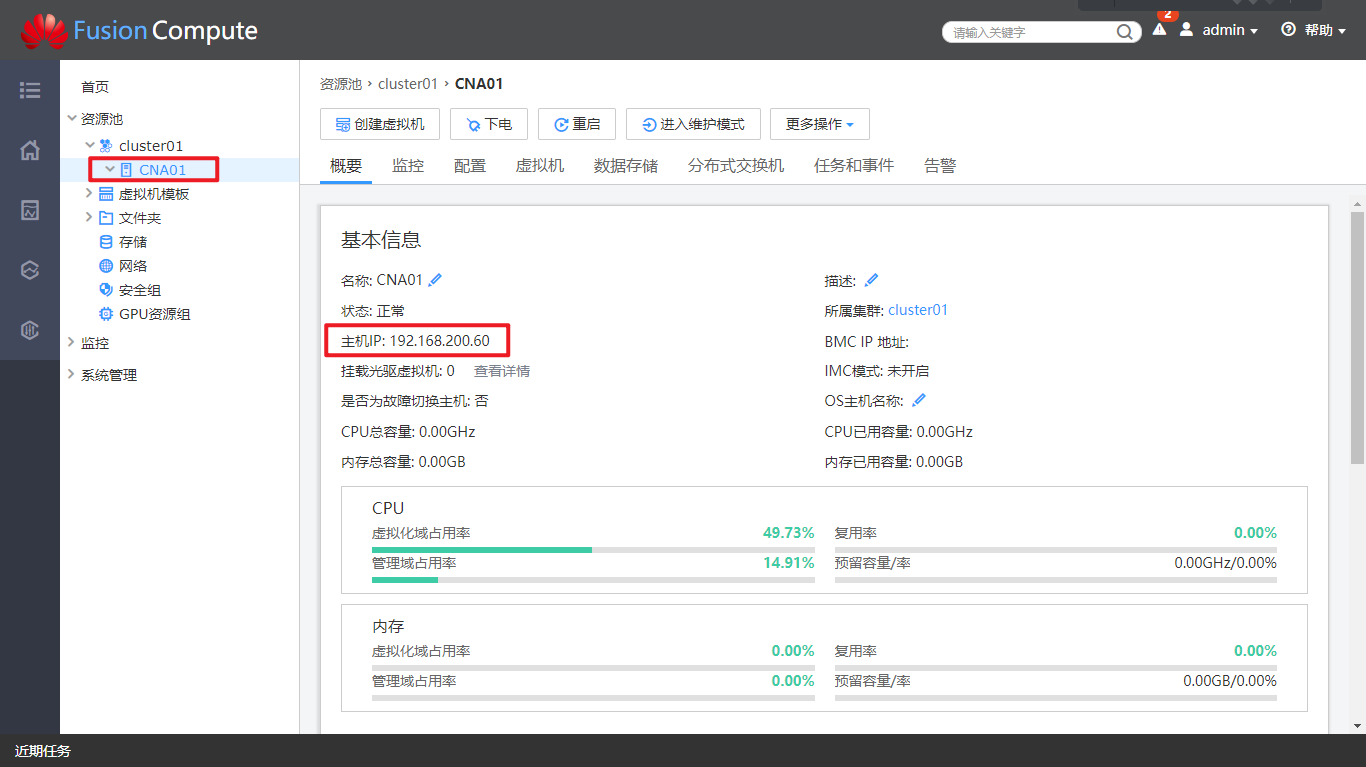Click the network globe icon in tree
The image size is (1366, 767).
click(106, 266)
